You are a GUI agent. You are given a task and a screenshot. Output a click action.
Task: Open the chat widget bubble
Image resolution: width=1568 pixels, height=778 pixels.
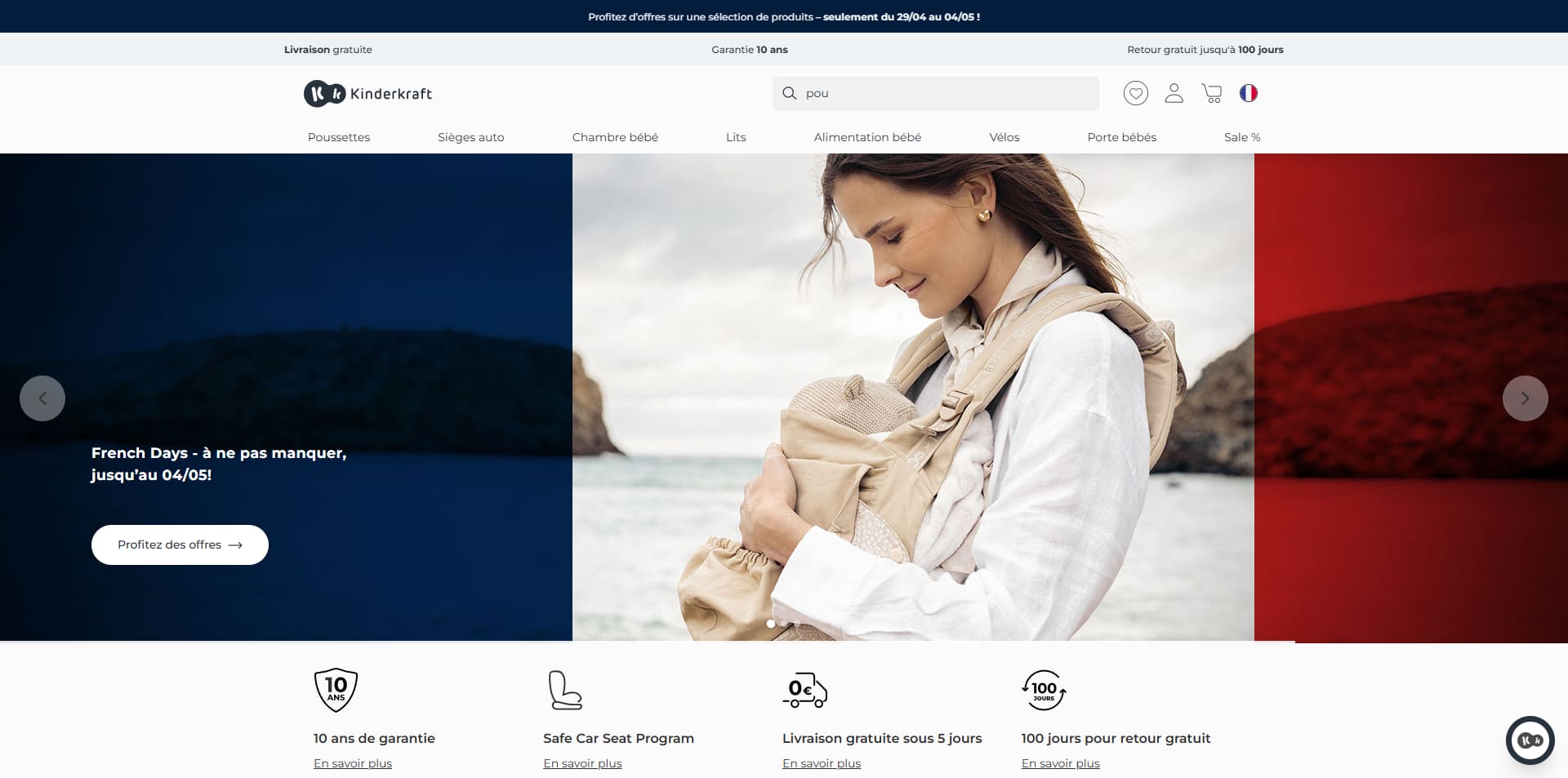[x=1530, y=740]
